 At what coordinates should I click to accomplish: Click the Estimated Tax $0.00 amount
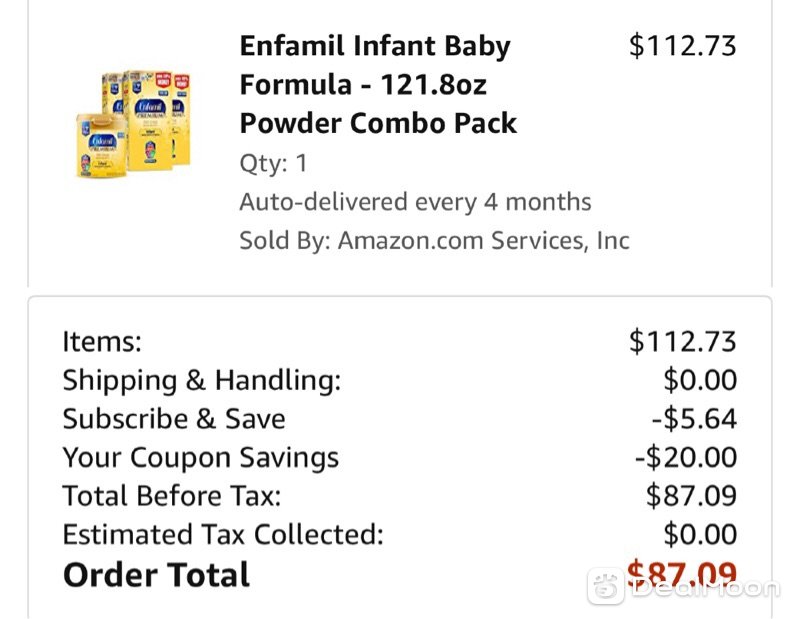click(700, 535)
